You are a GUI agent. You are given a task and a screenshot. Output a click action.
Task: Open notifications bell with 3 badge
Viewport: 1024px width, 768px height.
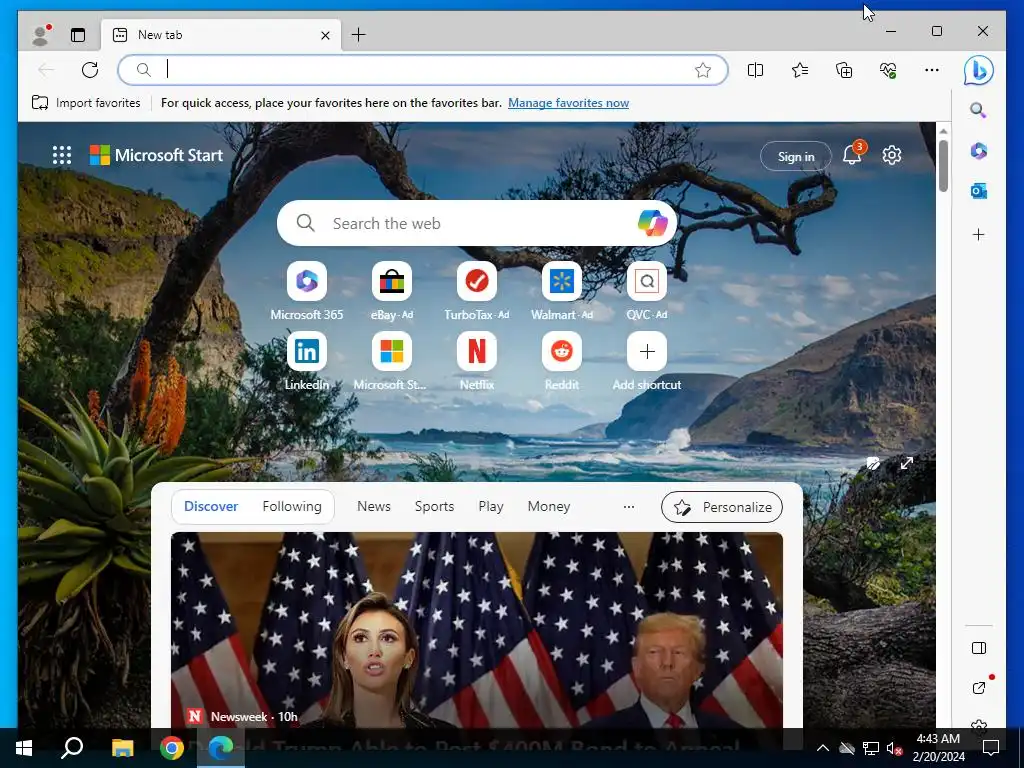(852, 155)
